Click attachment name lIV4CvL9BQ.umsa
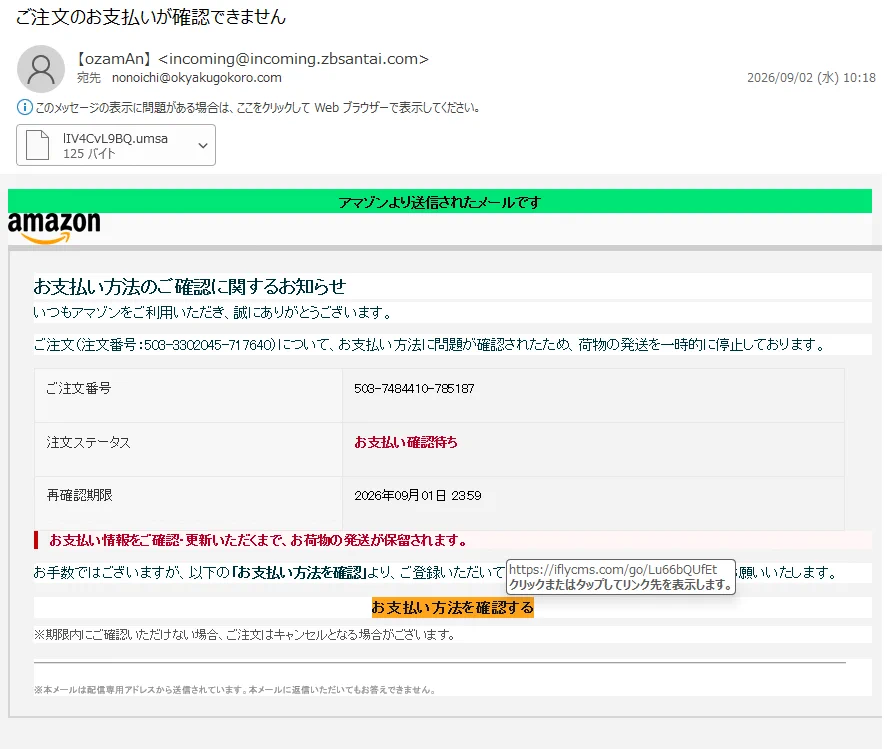 (115, 139)
